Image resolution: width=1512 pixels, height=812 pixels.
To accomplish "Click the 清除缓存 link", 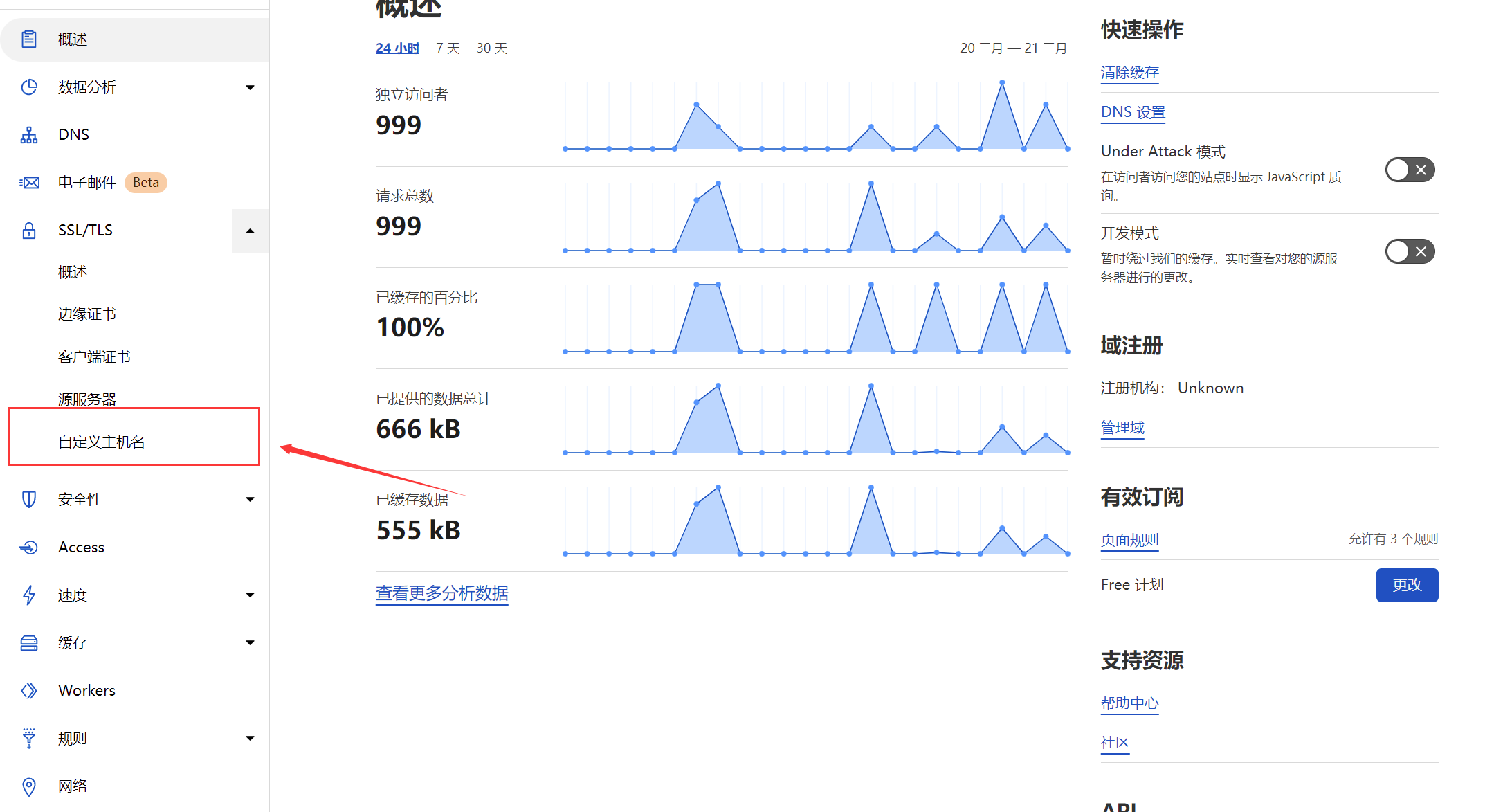I will click(x=1129, y=73).
